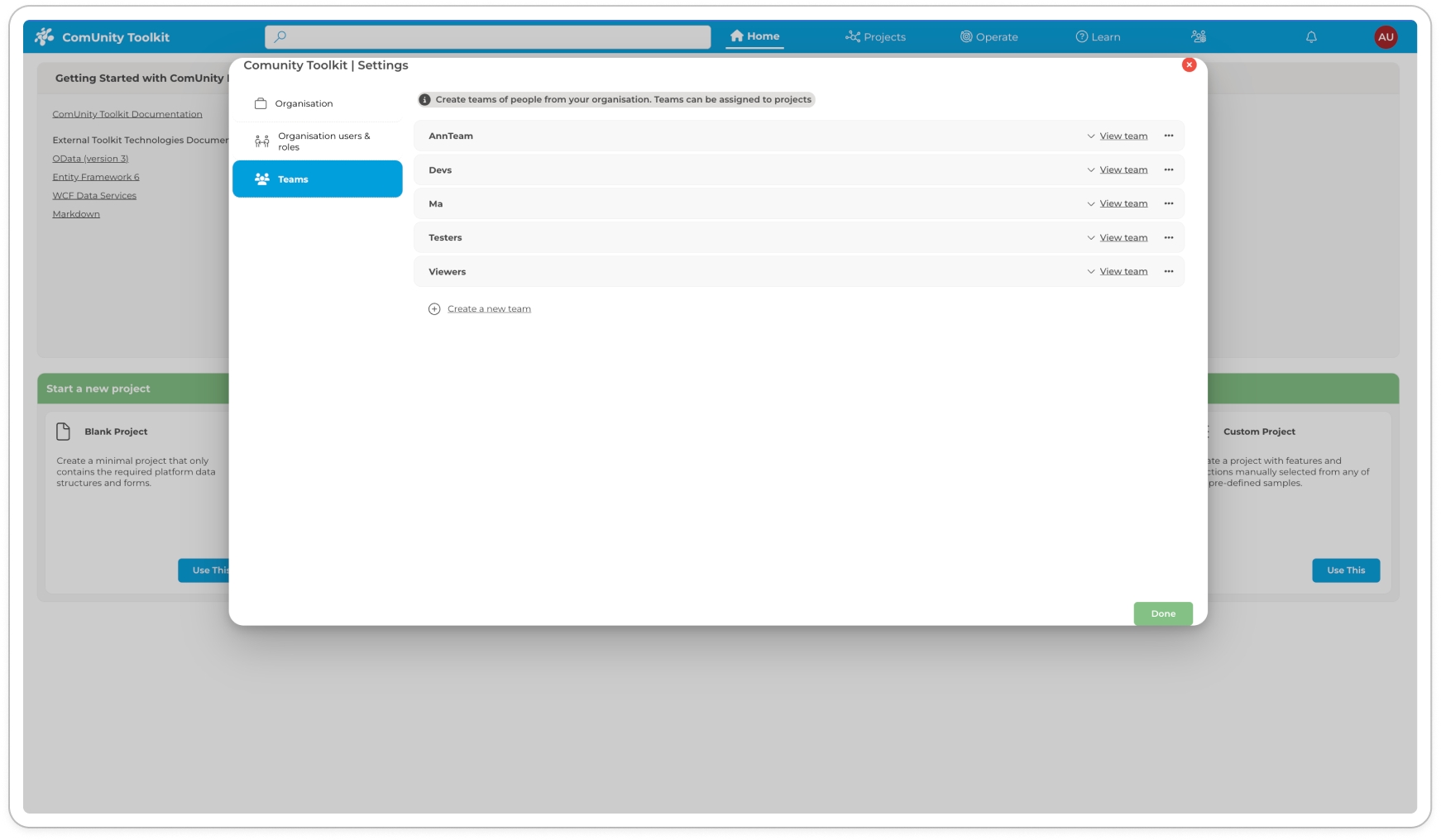Open more options for AnnTeam
This screenshot has width=1441, height=840.
click(x=1169, y=136)
